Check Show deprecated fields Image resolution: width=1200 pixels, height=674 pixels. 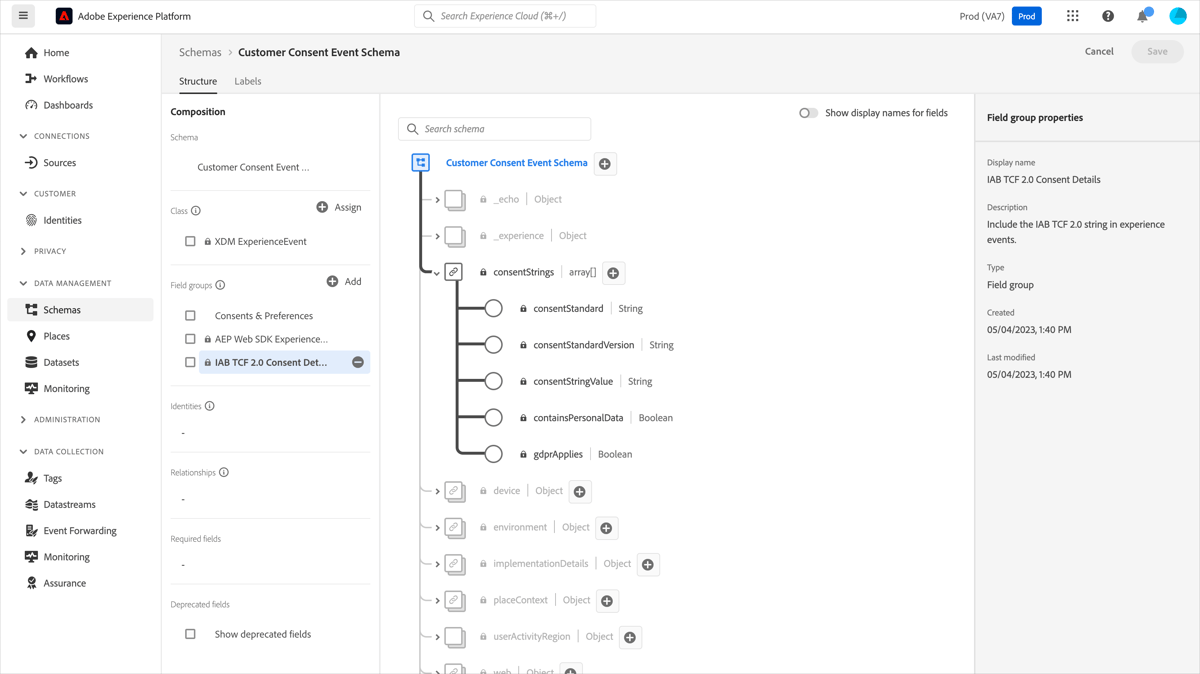tap(190, 633)
